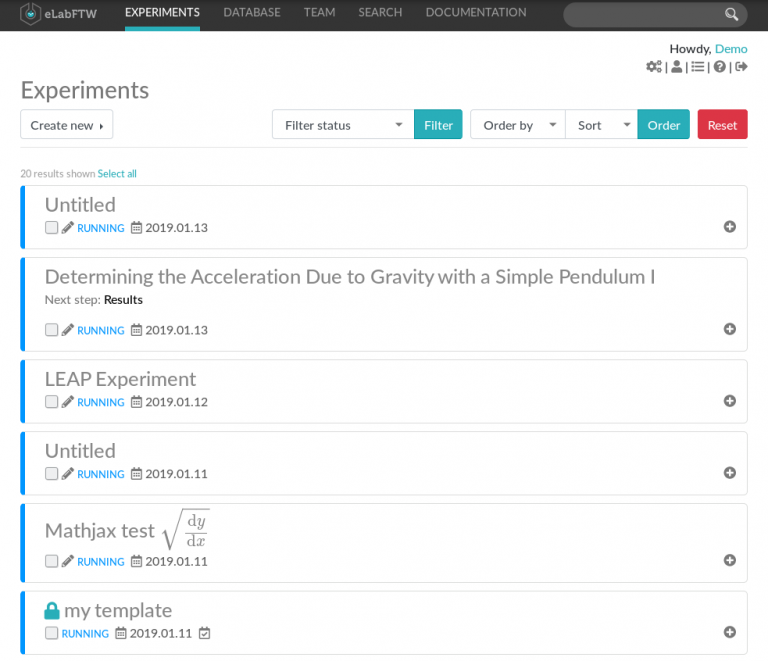Open the Team tab
Image resolution: width=768 pixels, height=661 pixels.
click(x=319, y=13)
